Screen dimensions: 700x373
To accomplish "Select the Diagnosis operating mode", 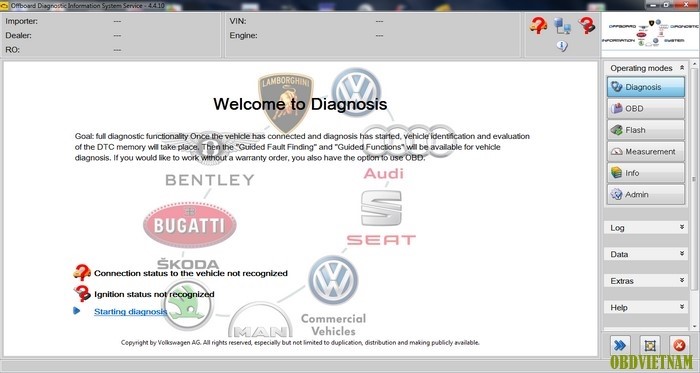I will coord(646,87).
